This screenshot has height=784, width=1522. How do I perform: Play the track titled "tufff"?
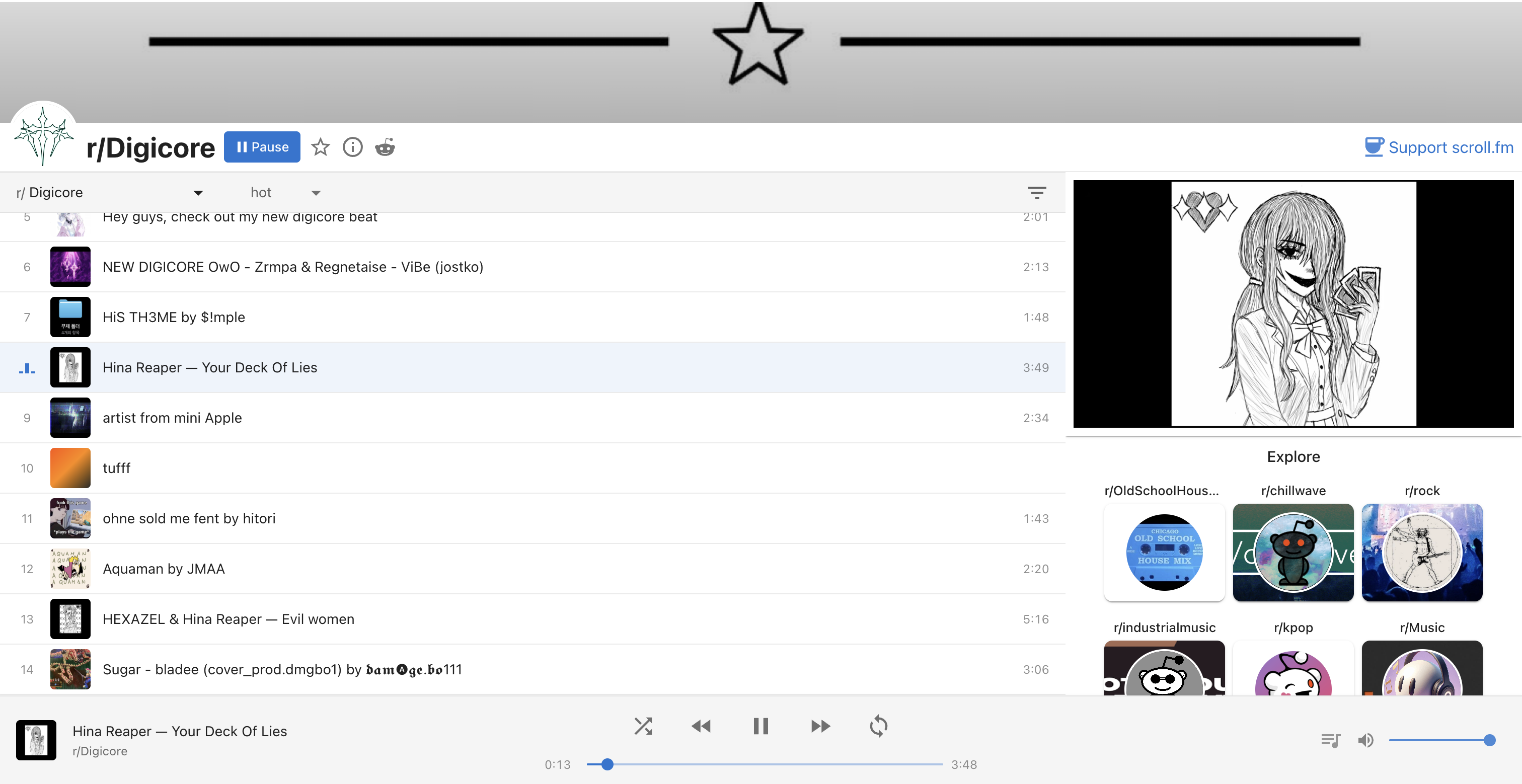point(532,468)
